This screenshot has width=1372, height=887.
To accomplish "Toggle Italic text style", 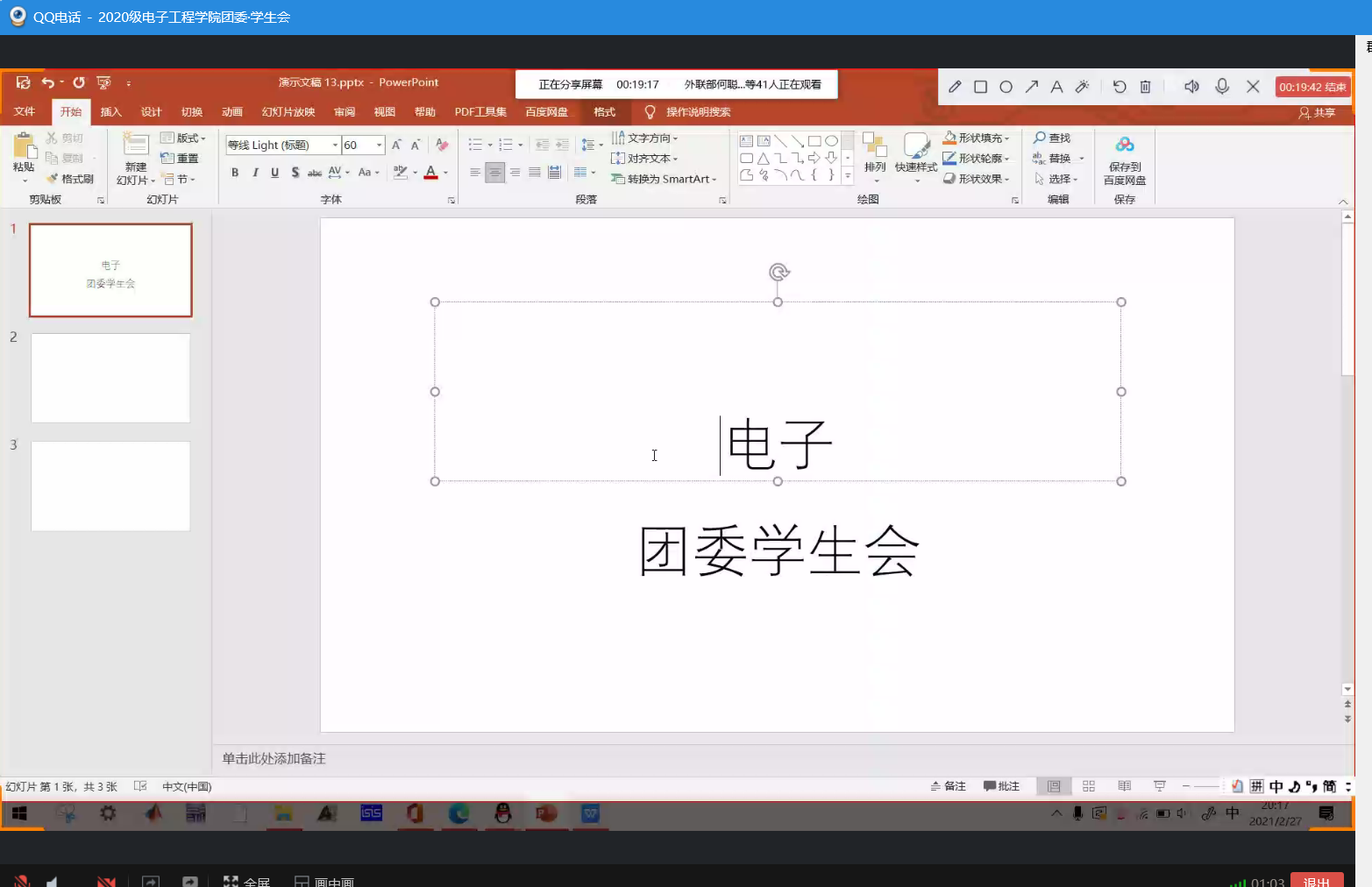I will [x=255, y=173].
